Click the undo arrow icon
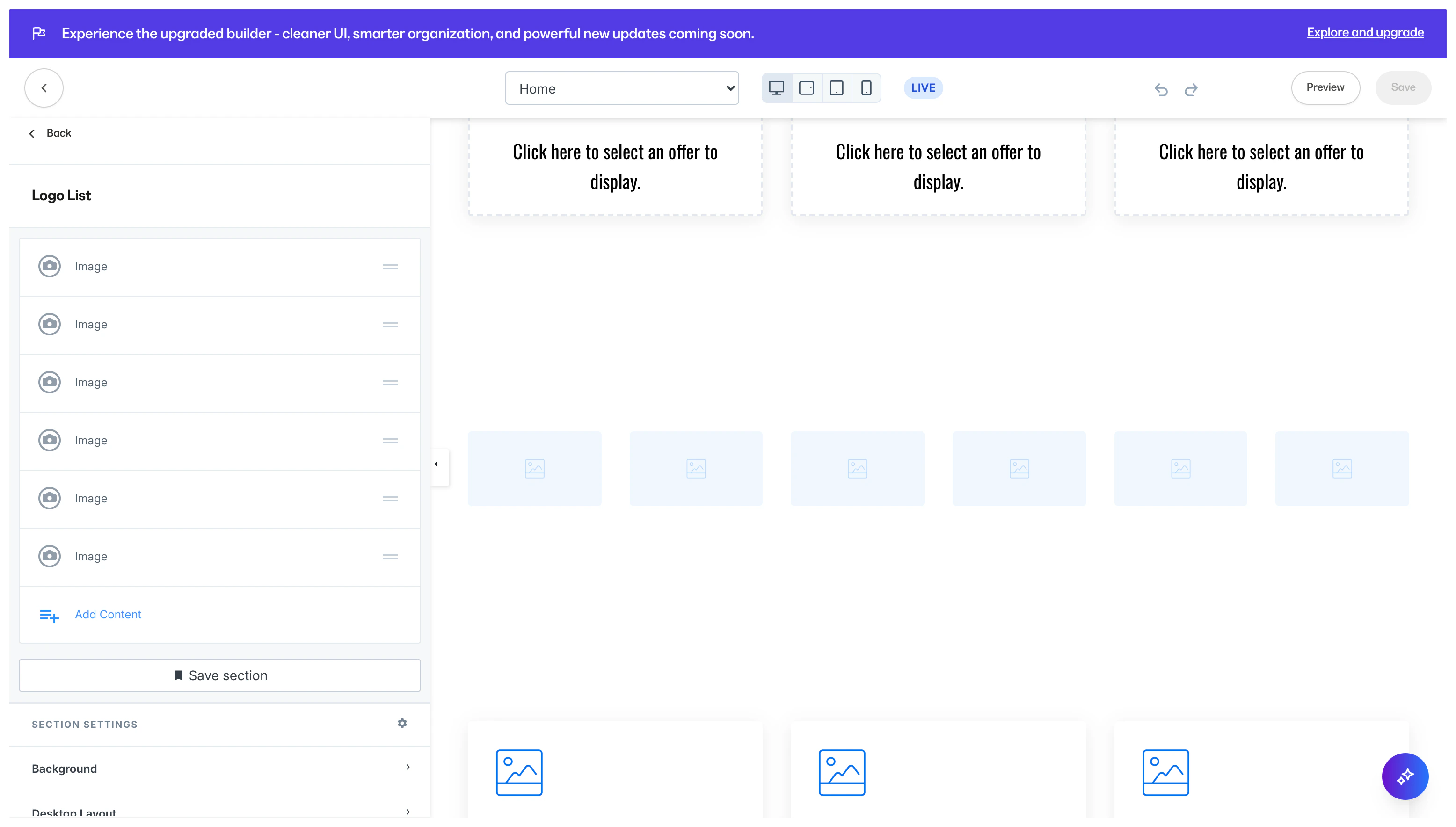The image size is (1456, 827). click(x=1161, y=89)
